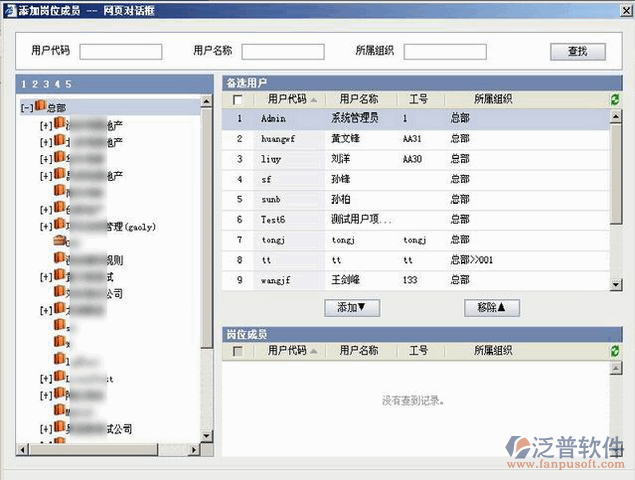Check the select-all box in 备选用户 header
This screenshot has width=635, height=480.
click(237, 100)
